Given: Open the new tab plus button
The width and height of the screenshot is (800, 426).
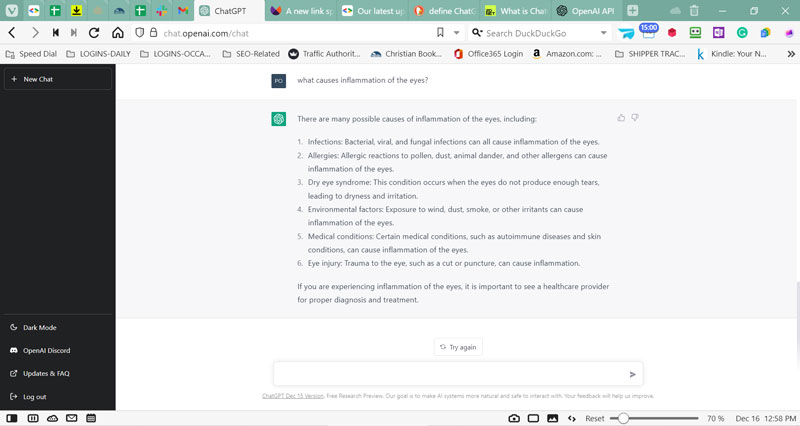Looking at the screenshot, I should [632, 11].
